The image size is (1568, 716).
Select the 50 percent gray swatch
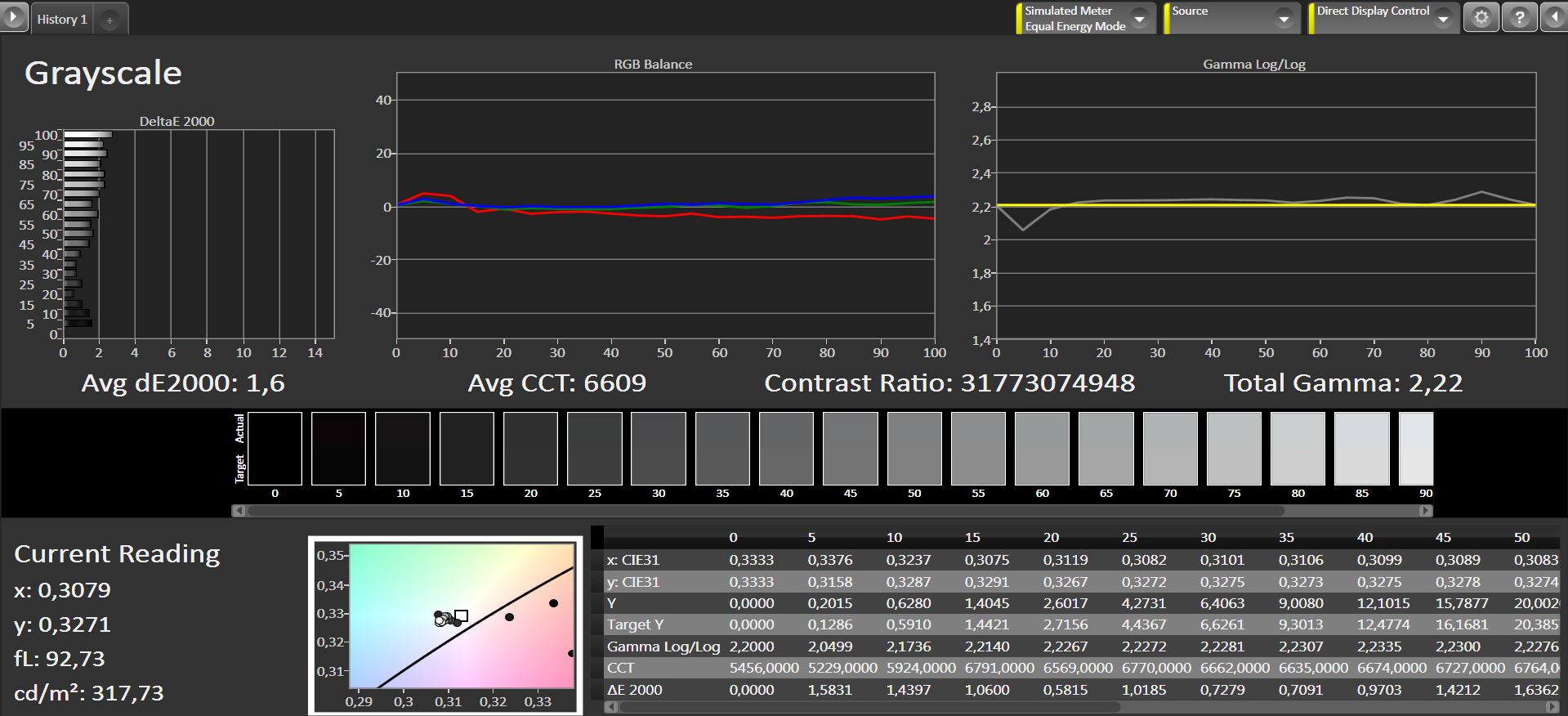pos(914,449)
